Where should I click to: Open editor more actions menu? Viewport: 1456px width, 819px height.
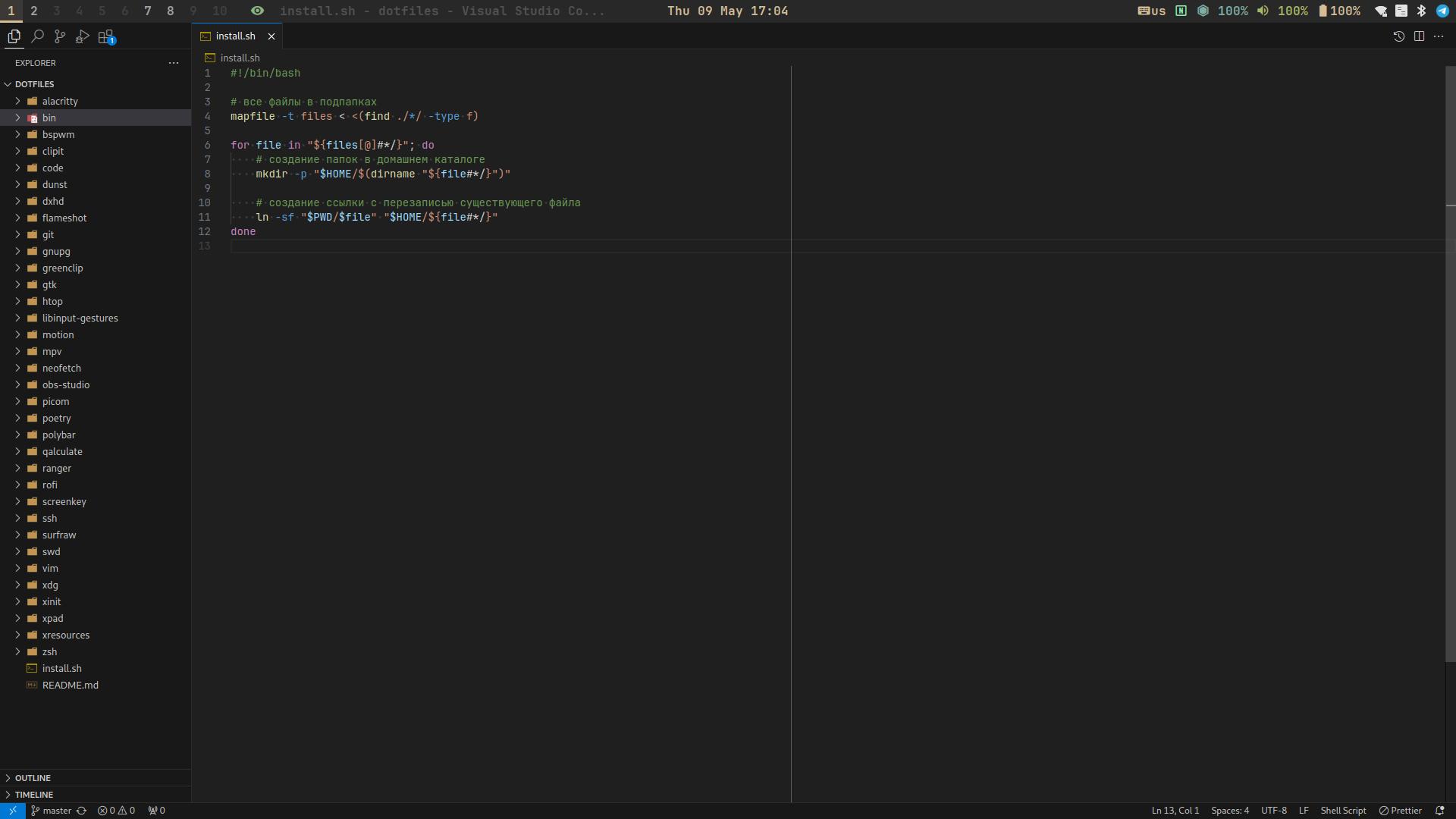tap(1439, 36)
